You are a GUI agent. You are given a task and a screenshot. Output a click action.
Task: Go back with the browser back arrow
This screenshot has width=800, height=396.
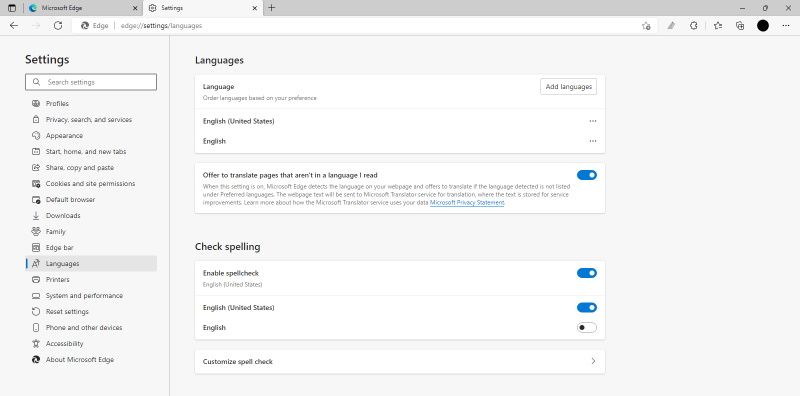point(14,26)
